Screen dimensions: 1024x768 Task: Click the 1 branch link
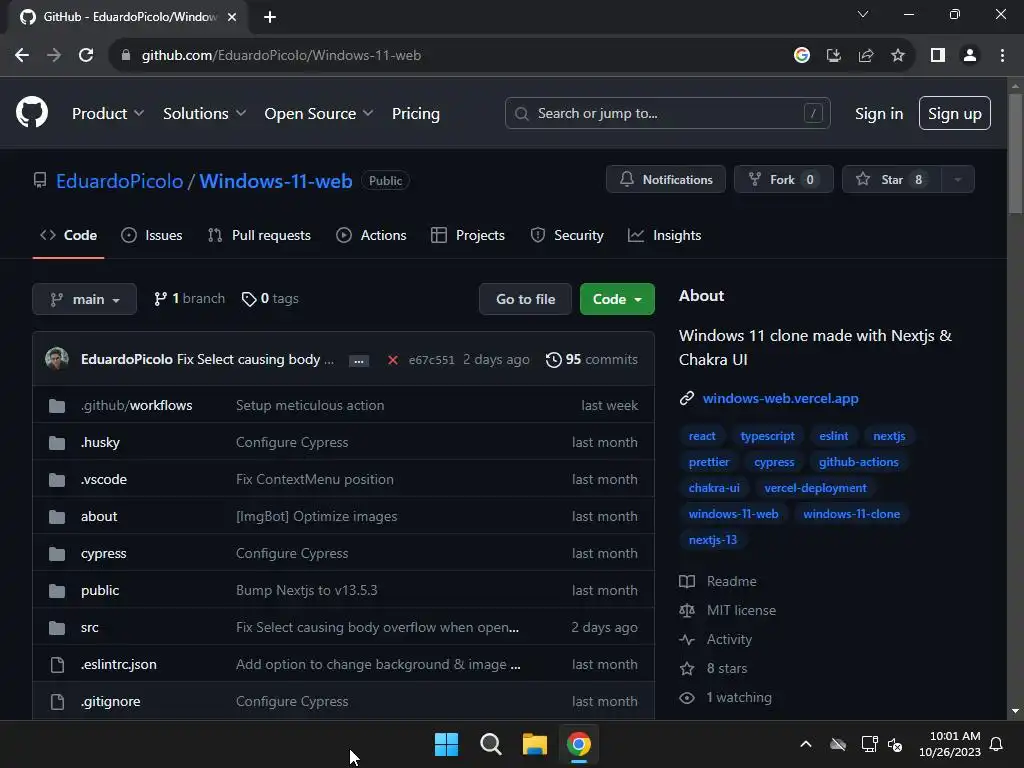click(x=189, y=299)
